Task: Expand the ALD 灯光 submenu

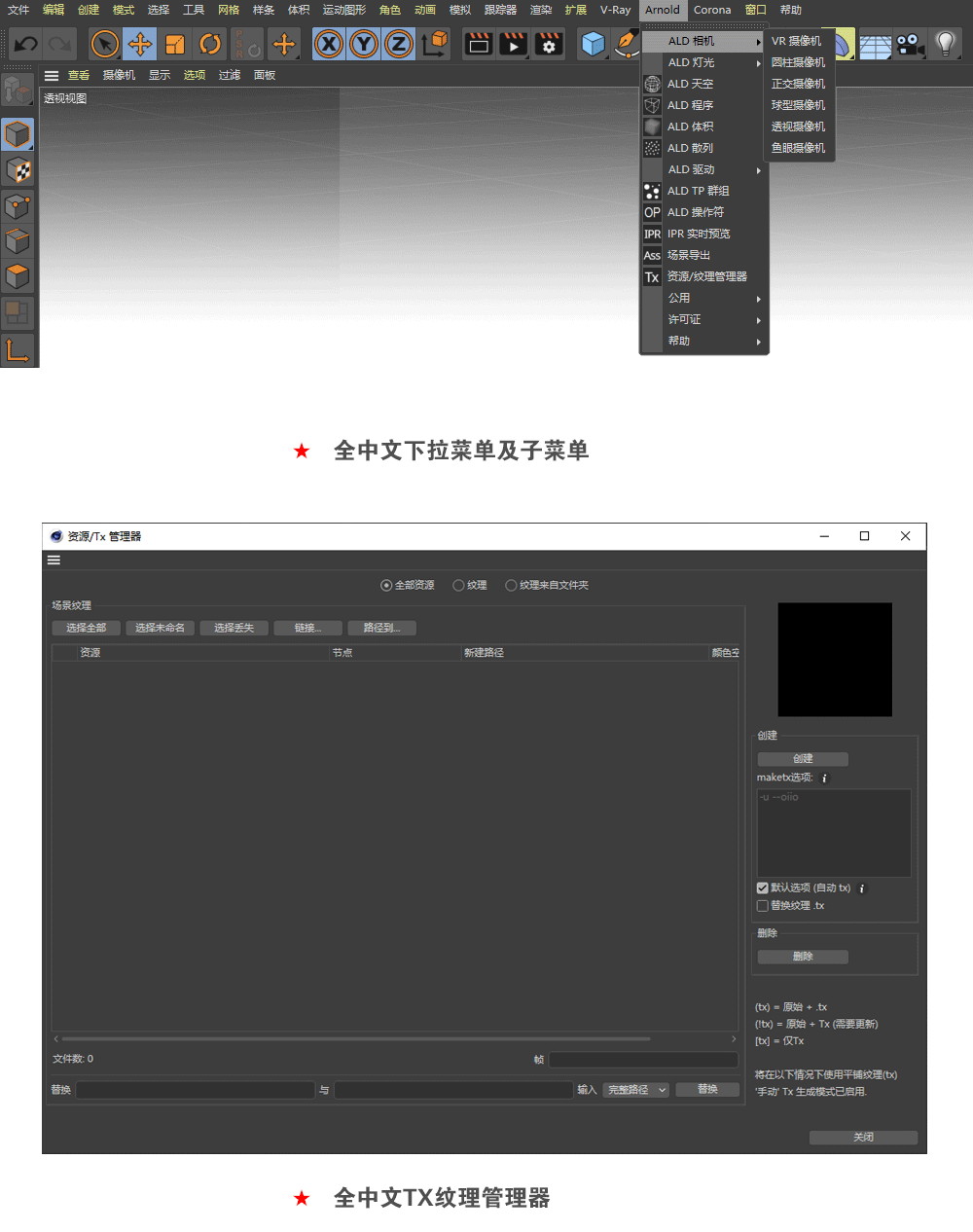Action: (x=703, y=62)
